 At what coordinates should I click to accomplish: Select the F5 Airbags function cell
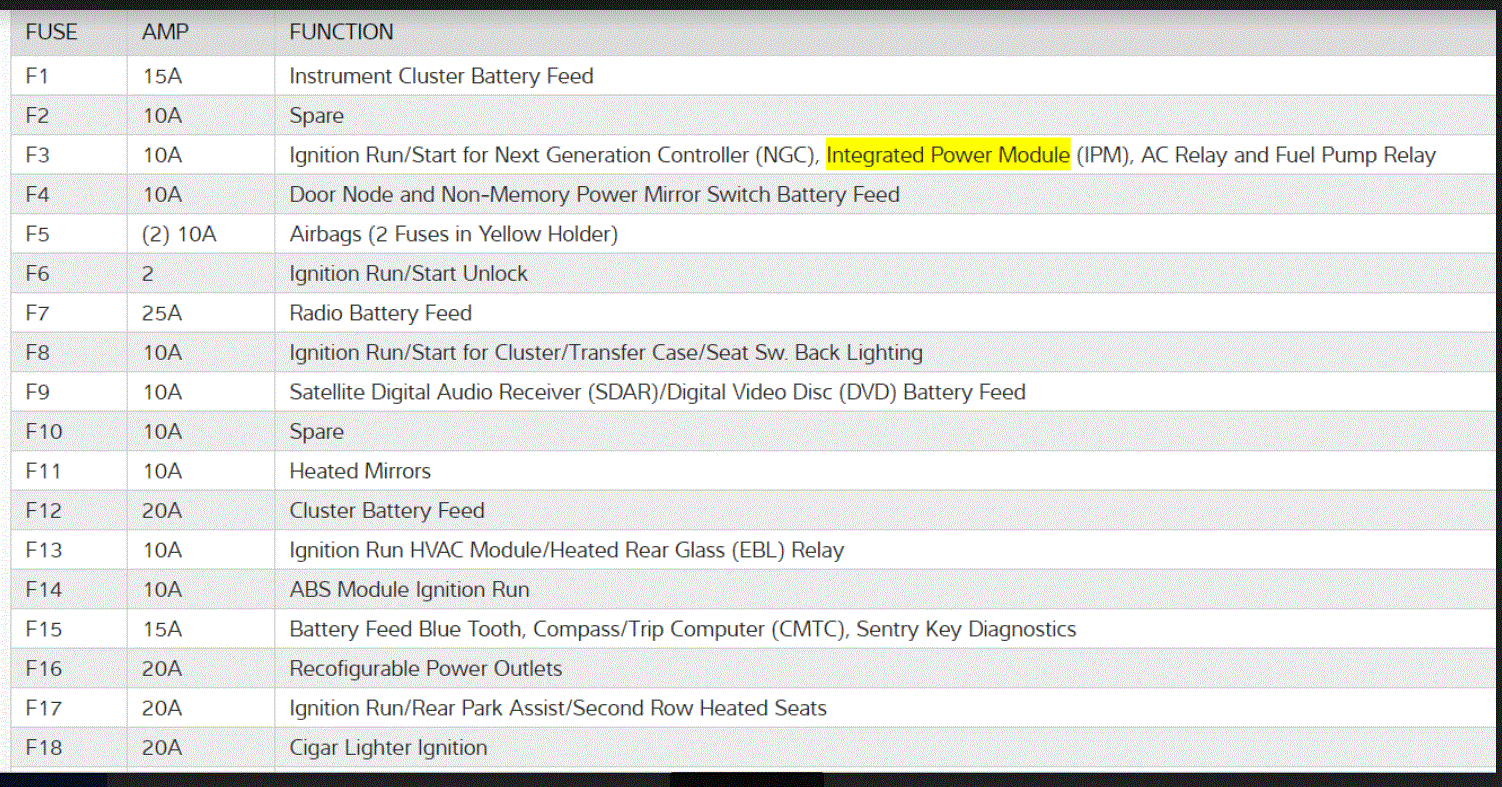click(x=453, y=234)
